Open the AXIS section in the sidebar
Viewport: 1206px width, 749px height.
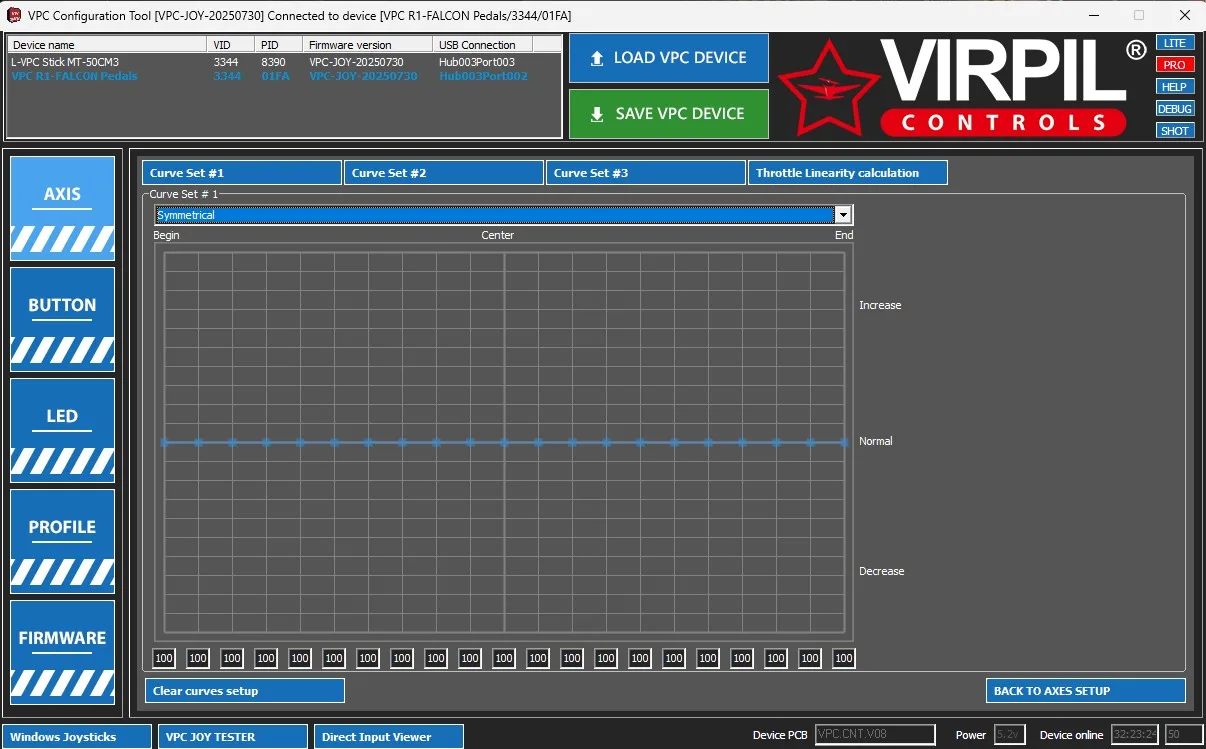point(62,208)
